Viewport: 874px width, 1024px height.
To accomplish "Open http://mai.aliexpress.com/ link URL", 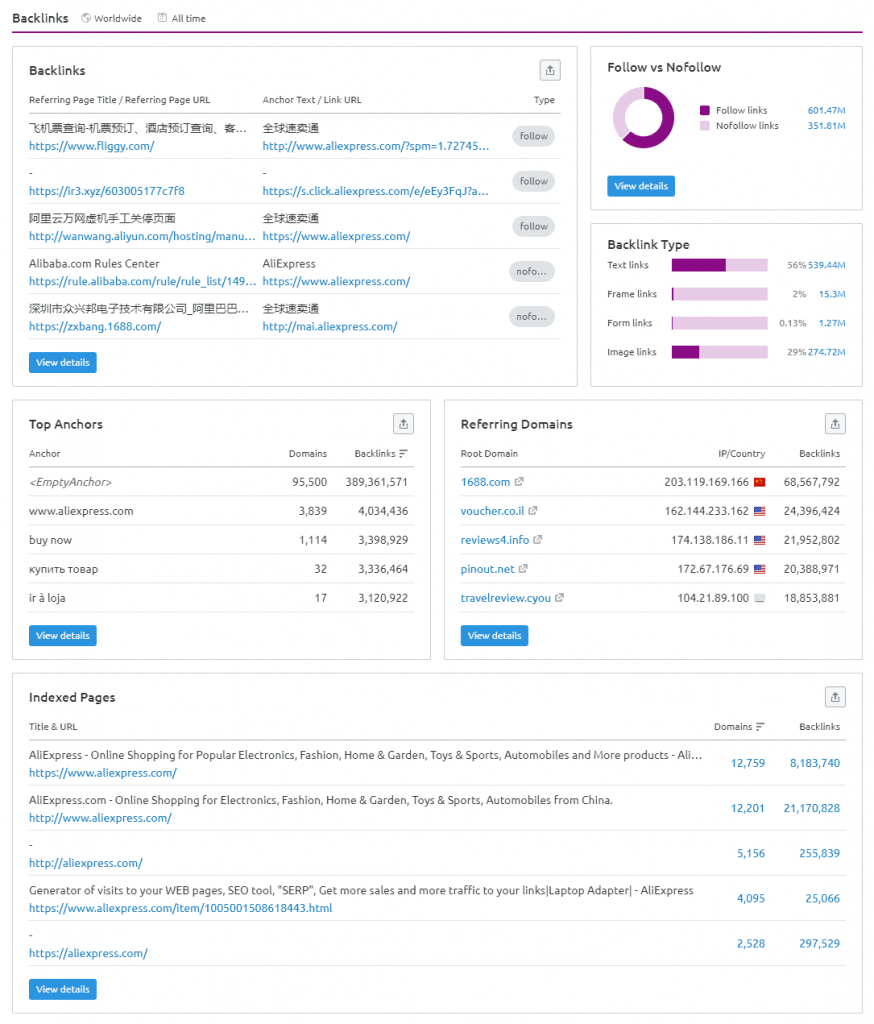I will click(330, 327).
